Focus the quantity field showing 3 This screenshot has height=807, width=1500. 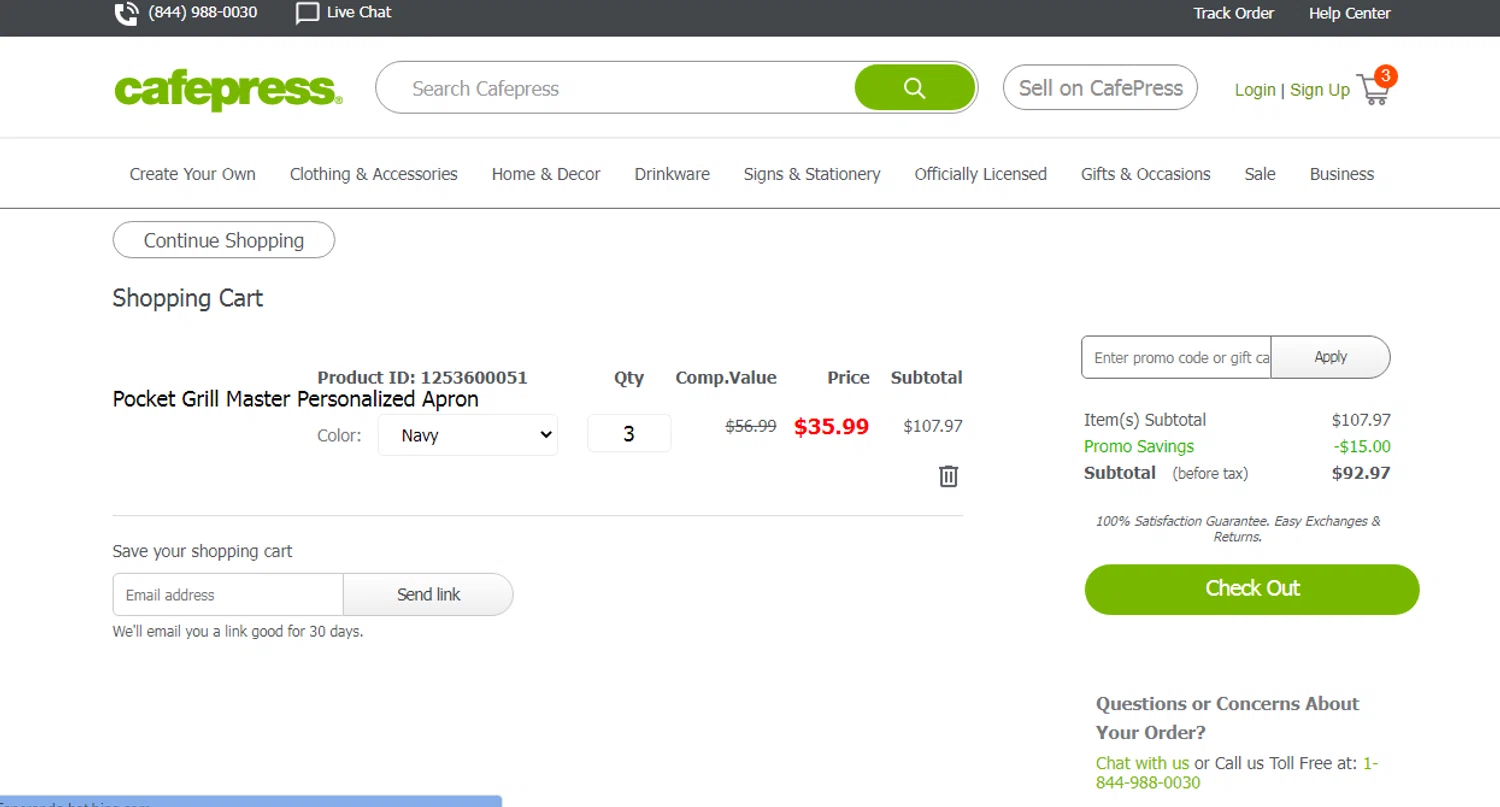point(629,433)
